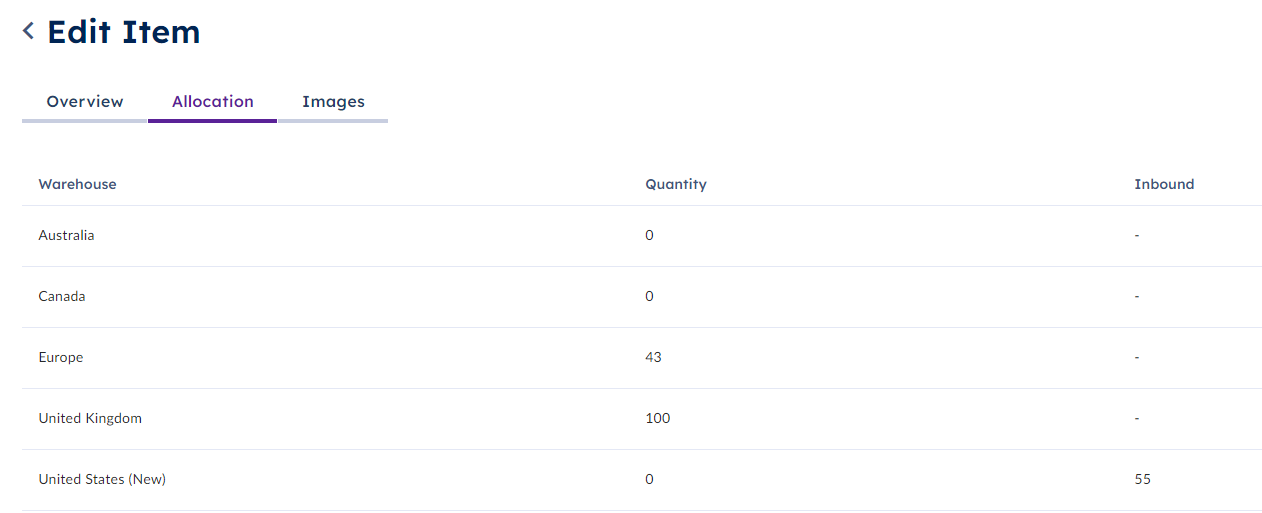The width and height of the screenshot is (1262, 513).
Task: Switch to the Overview tab
Action: click(85, 102)
